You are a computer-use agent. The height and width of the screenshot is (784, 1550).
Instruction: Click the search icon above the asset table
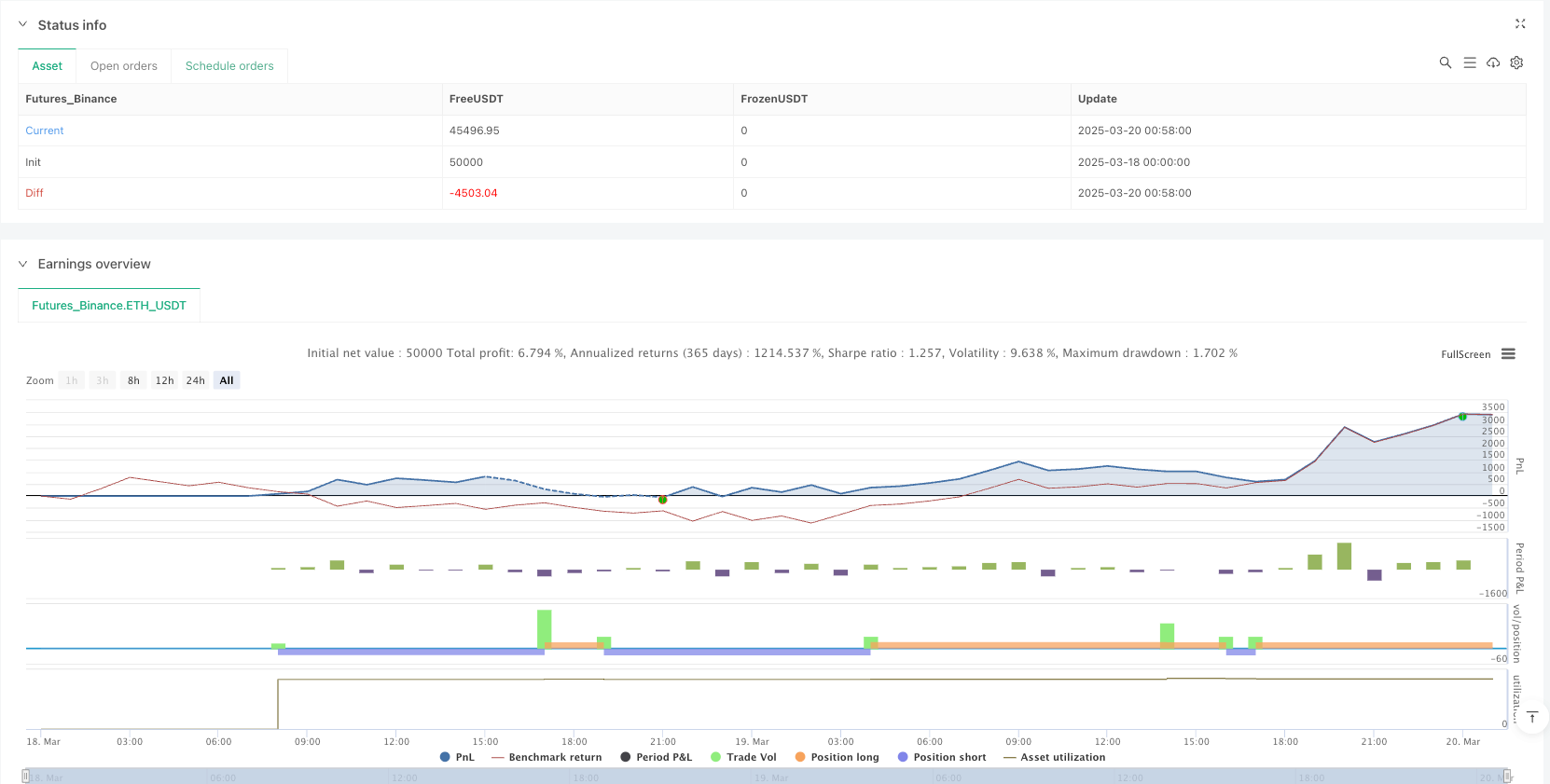coord(1446,62)
